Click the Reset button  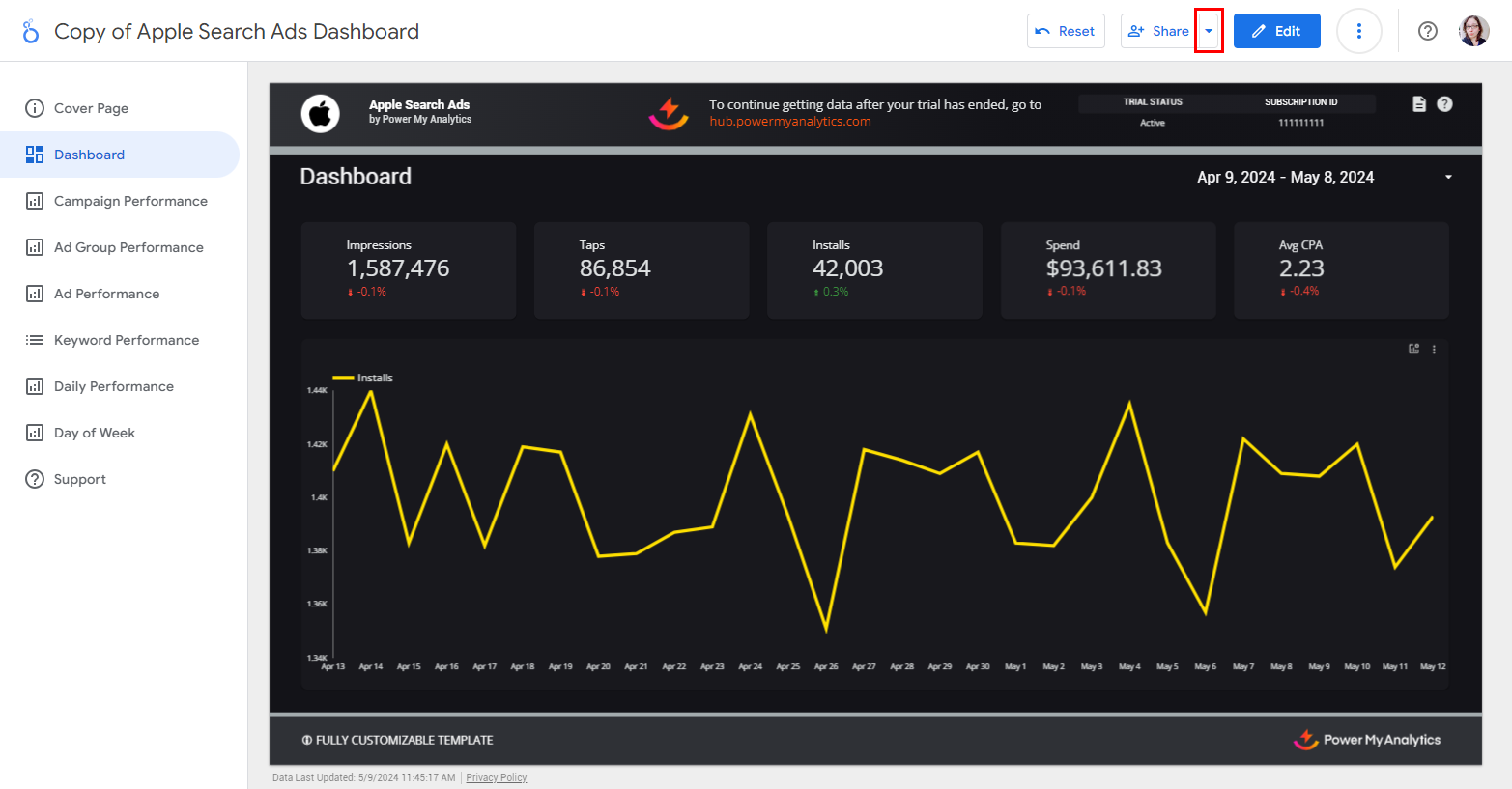click(x=1066, y=31)
